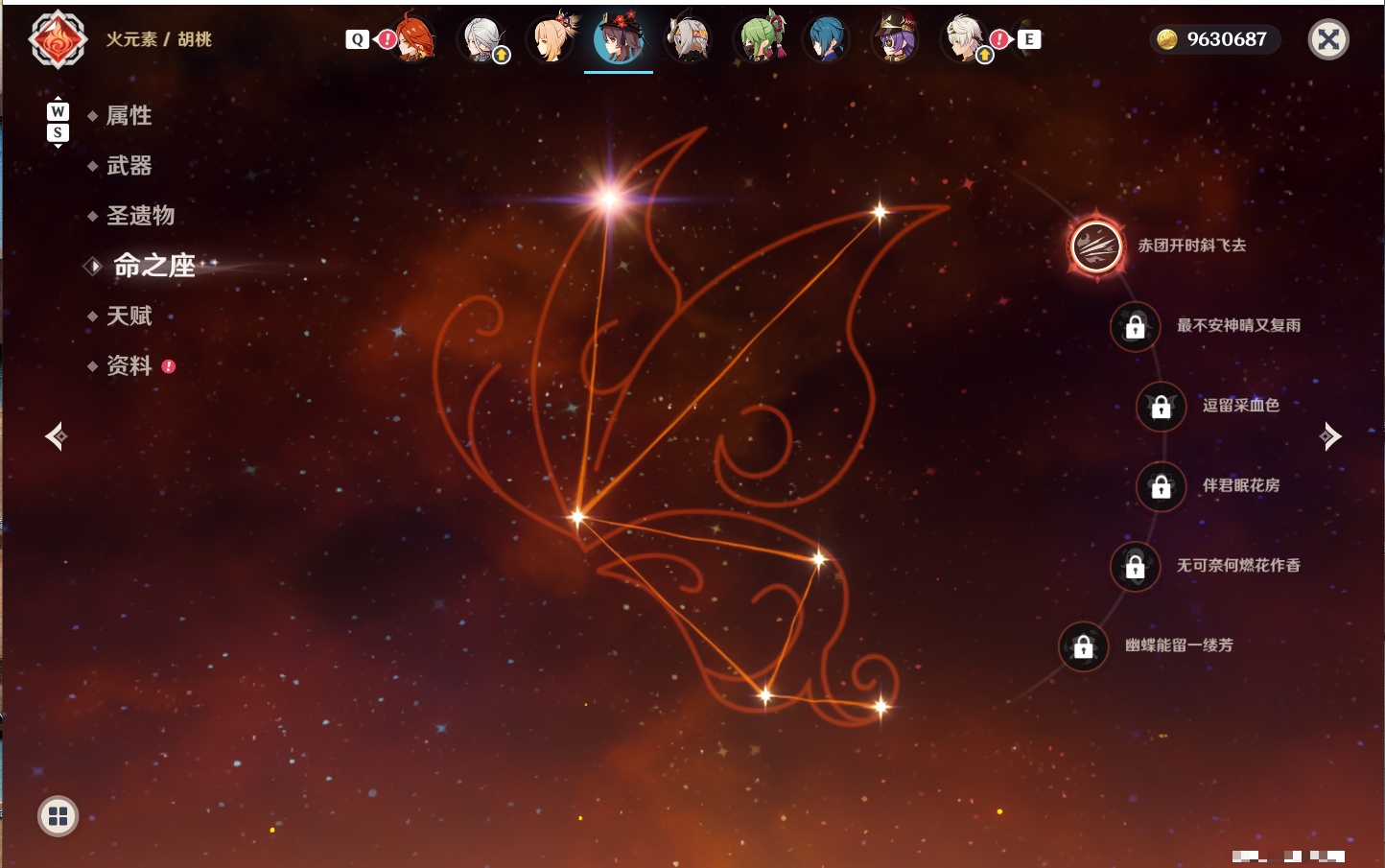1385x868 pixels.
Task: Switch to the 圣遗物 artifacts tab
Action: pyautogui.click(x=140, y=216)
